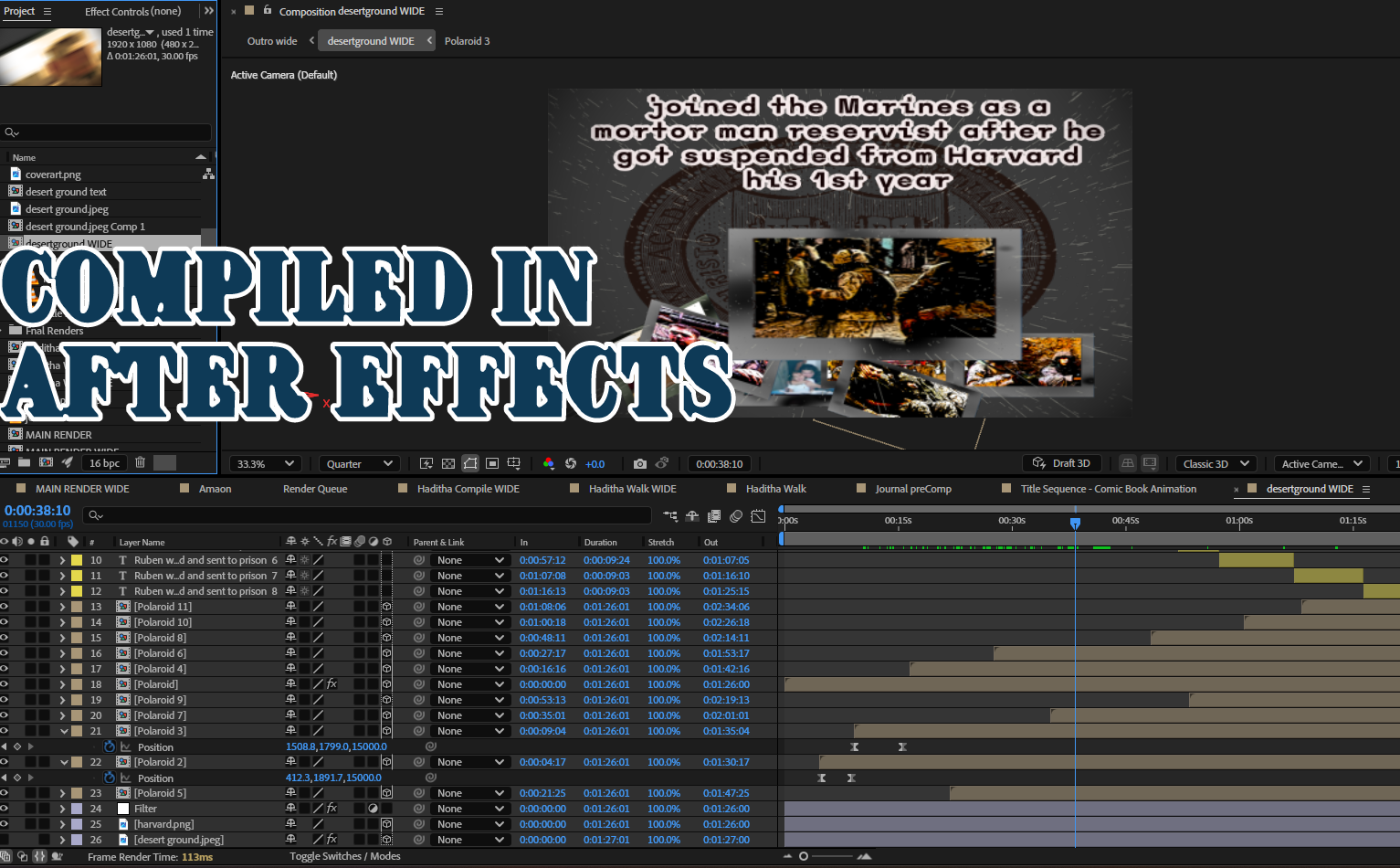Click viewer timecode 0:00:38:10
The height and width of the screenshot is (868, 1400).
(x=719, y=463)
